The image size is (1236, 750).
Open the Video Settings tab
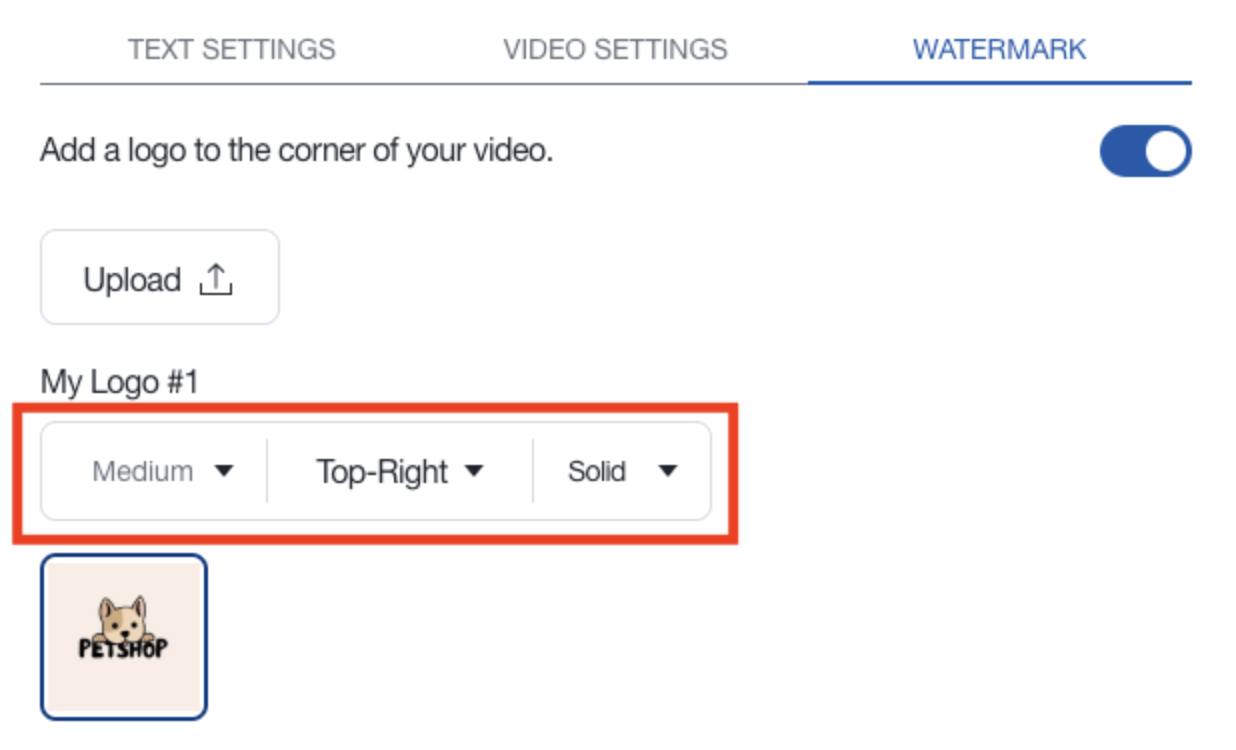pos(615,49)
